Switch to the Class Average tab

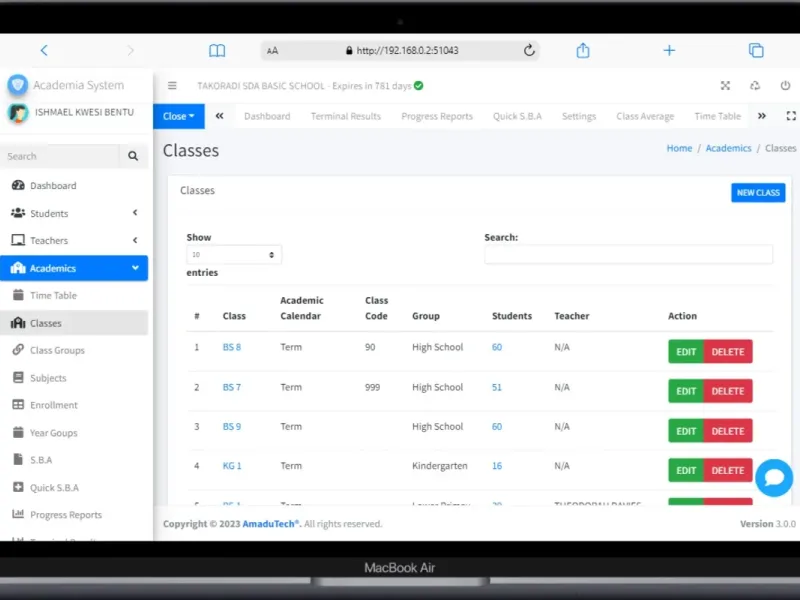pyautogui.click(x=645, y=116)
